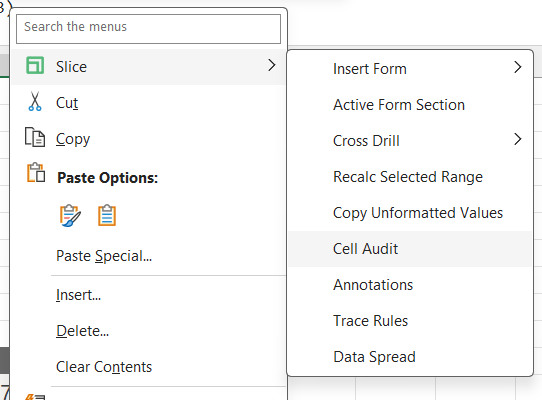This screenshot has width=542, height=400.
Task: Choose Copy from the context menu
Action: [148, 139]
